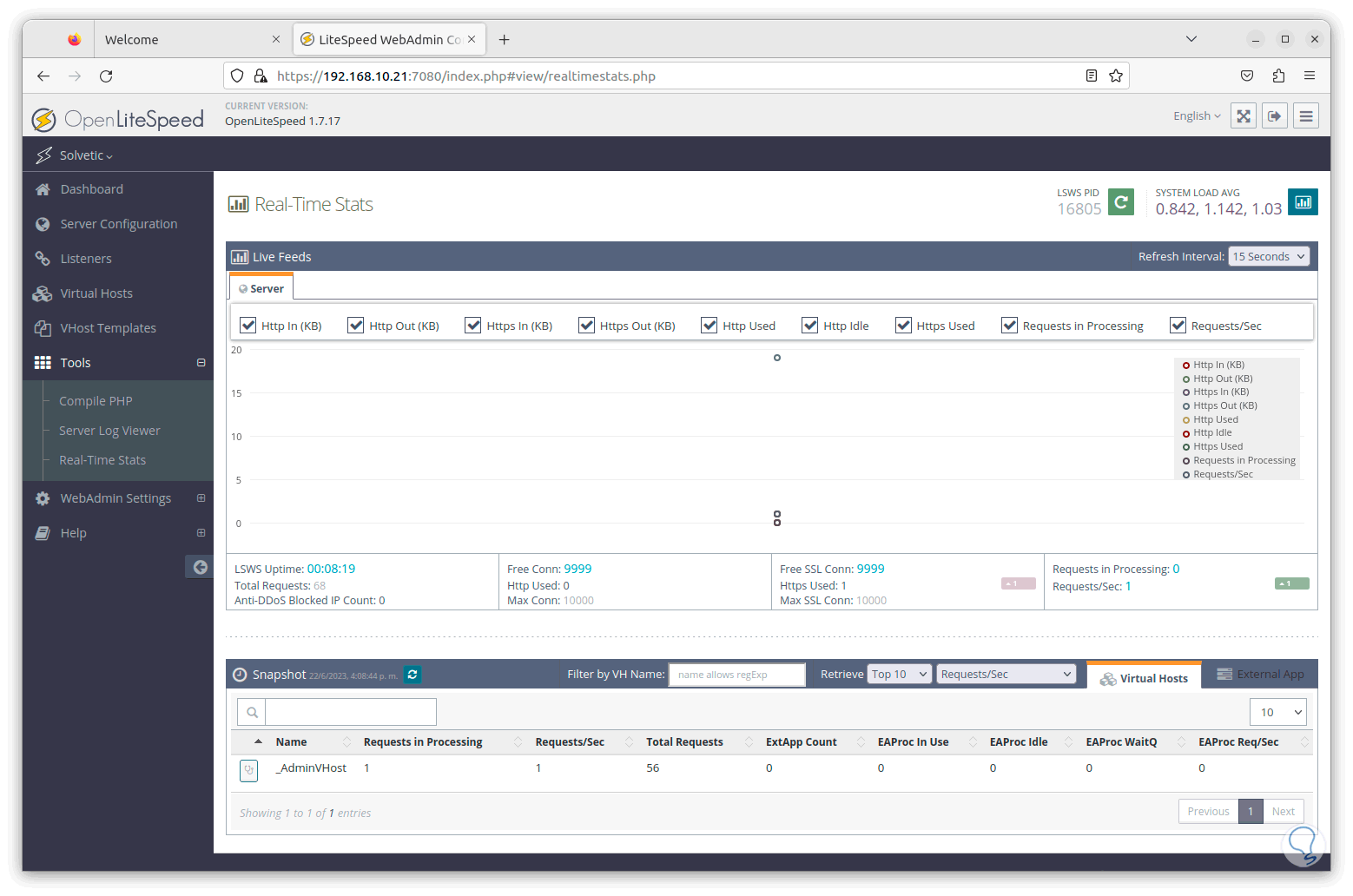Open the hamburger menu icon in WebAdmin header
Screen dimensions: 1353x896
click(1306, 116)
